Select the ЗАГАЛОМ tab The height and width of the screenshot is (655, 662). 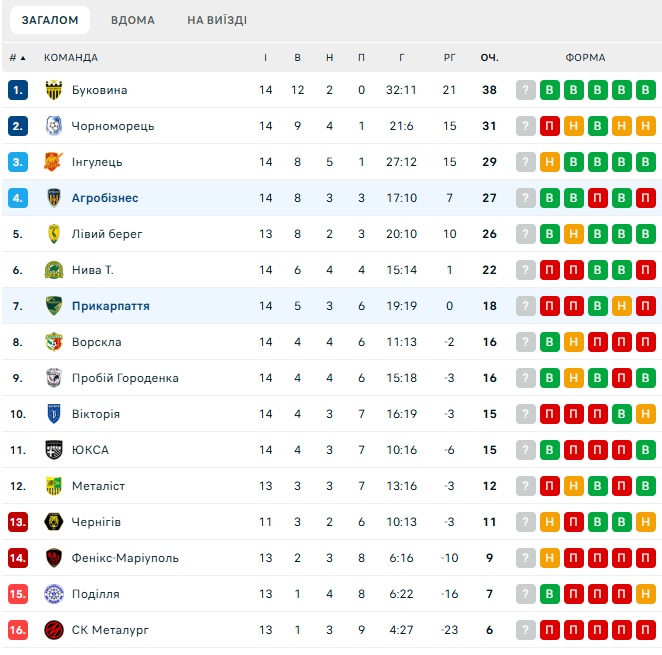pos(50,20)
